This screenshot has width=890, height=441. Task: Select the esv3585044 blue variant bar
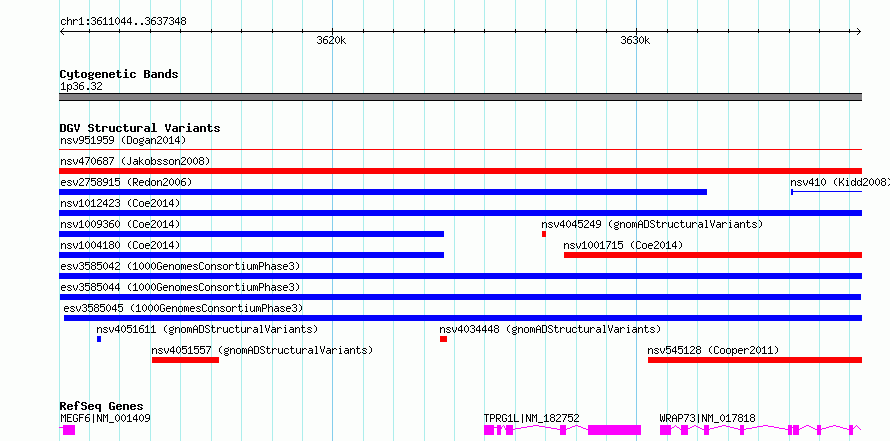point(460,297)
